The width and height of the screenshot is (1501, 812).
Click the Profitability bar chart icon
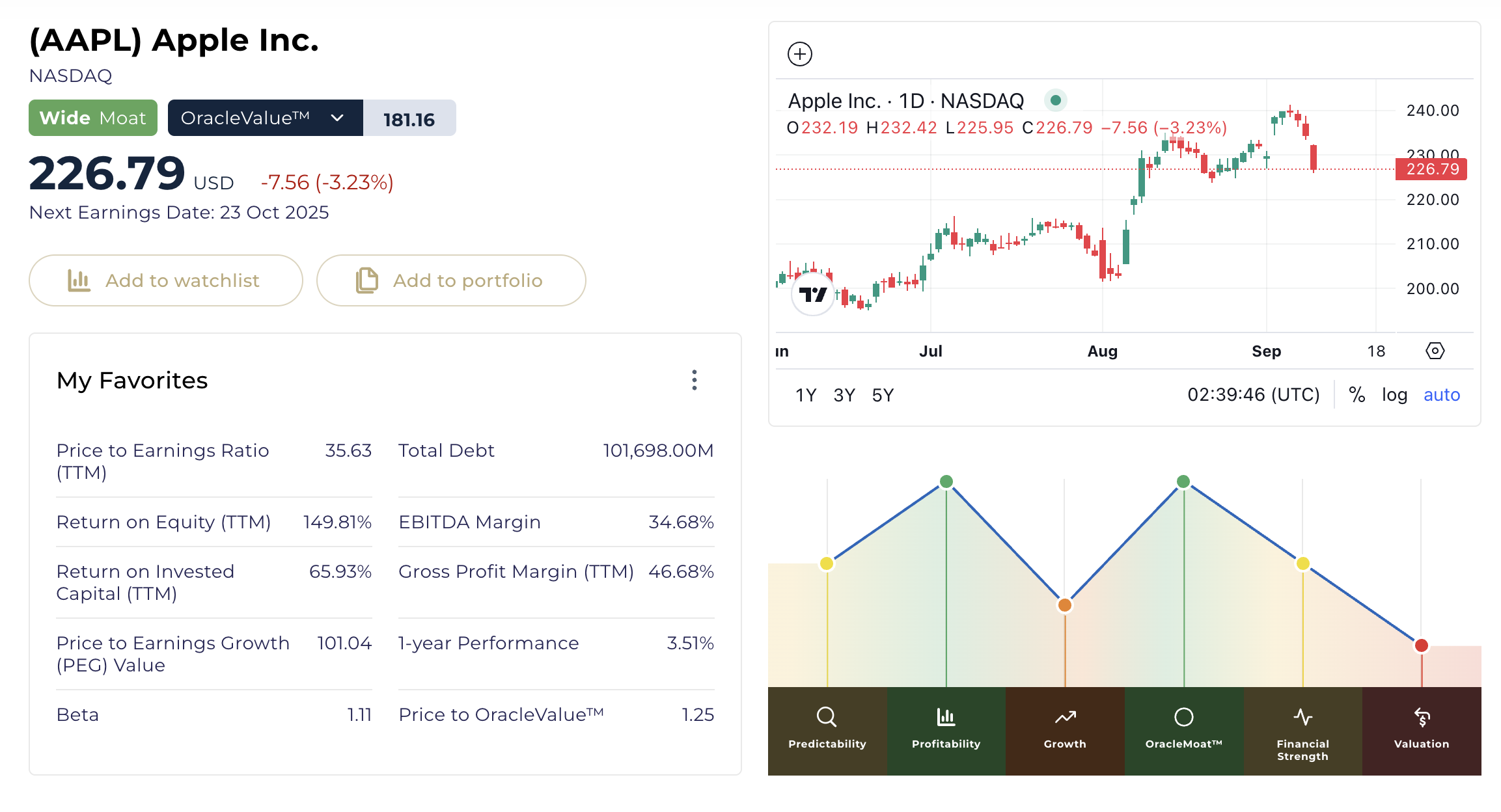[946, 717]
